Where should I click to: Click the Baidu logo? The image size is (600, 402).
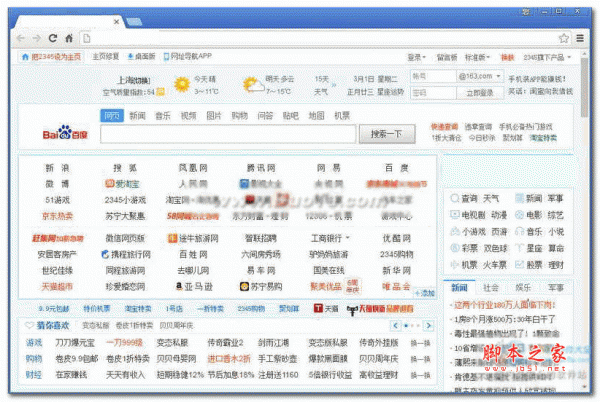click(65, 132)
